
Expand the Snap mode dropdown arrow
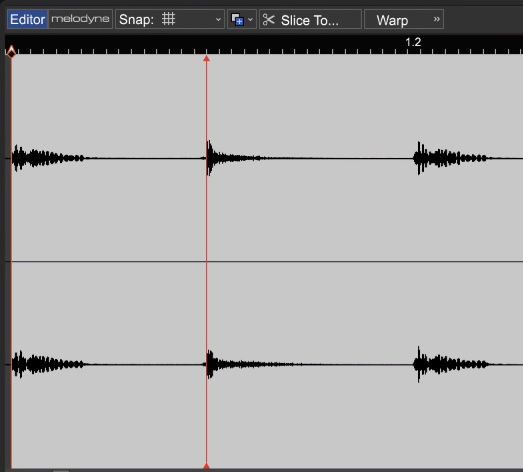point(218,19)
